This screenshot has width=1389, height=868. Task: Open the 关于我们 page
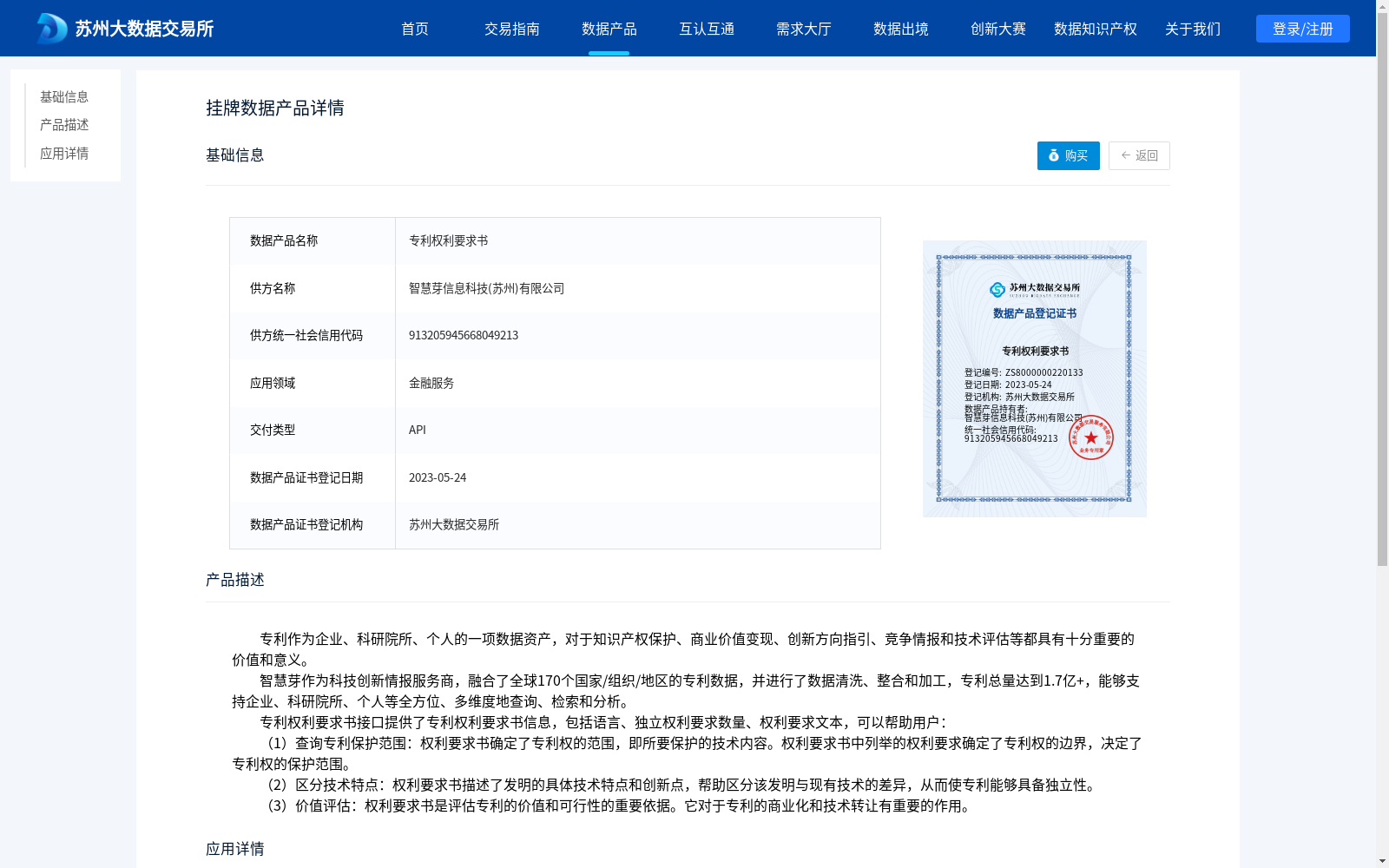point(1193,29)
